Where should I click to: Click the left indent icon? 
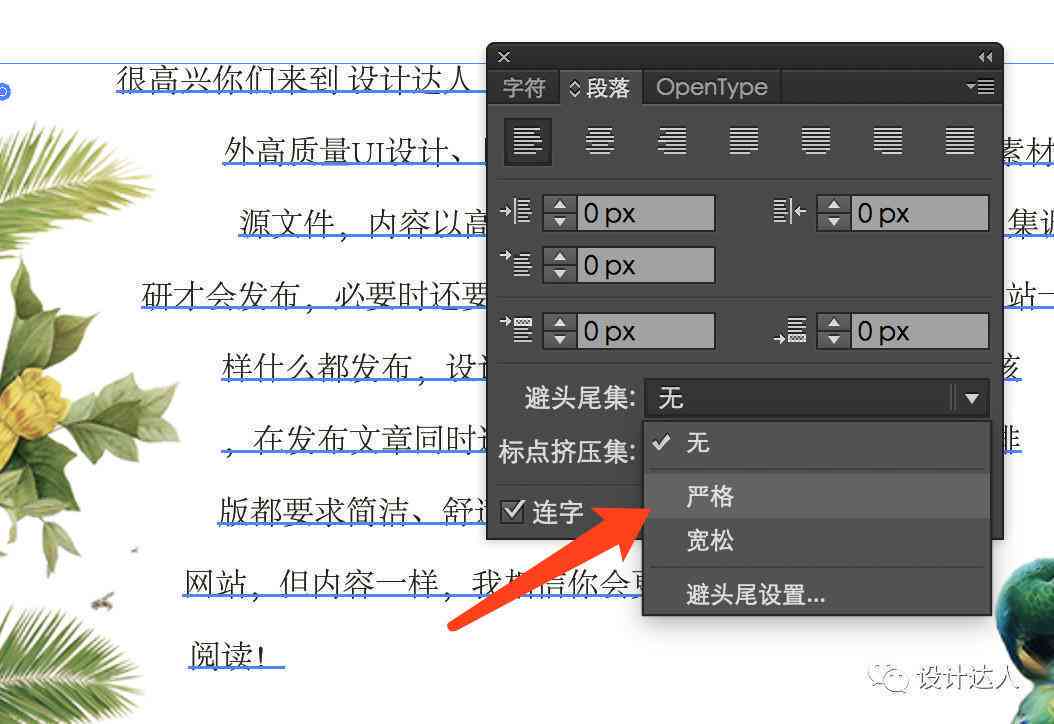click(x=516, y=211)
